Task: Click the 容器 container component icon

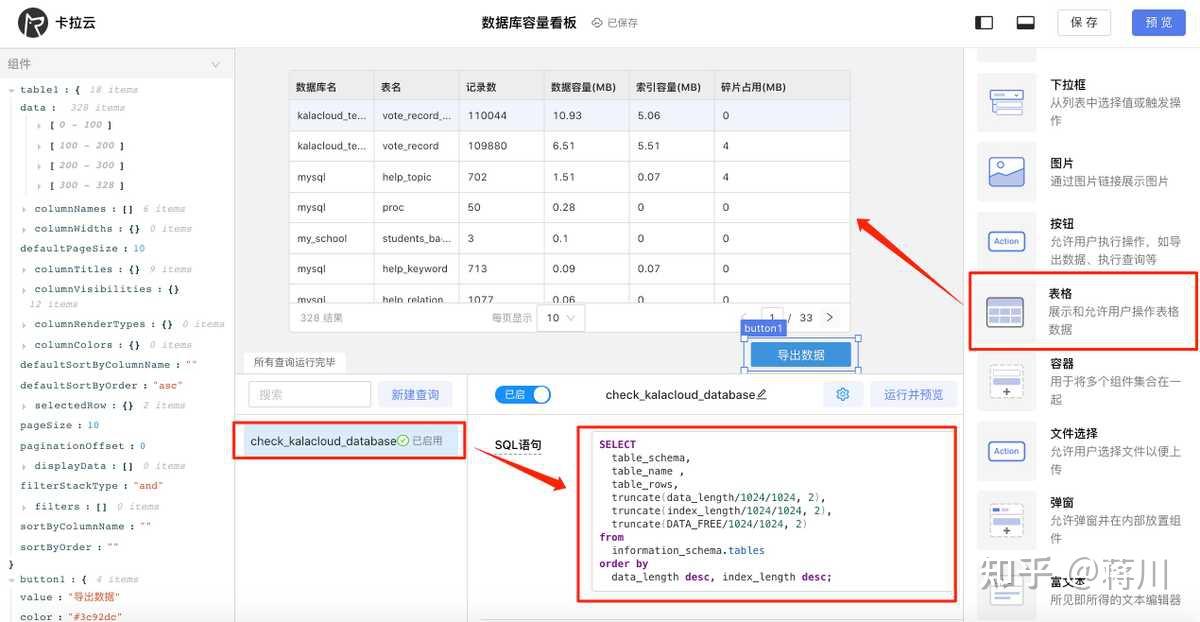Action: [1006, 381]
